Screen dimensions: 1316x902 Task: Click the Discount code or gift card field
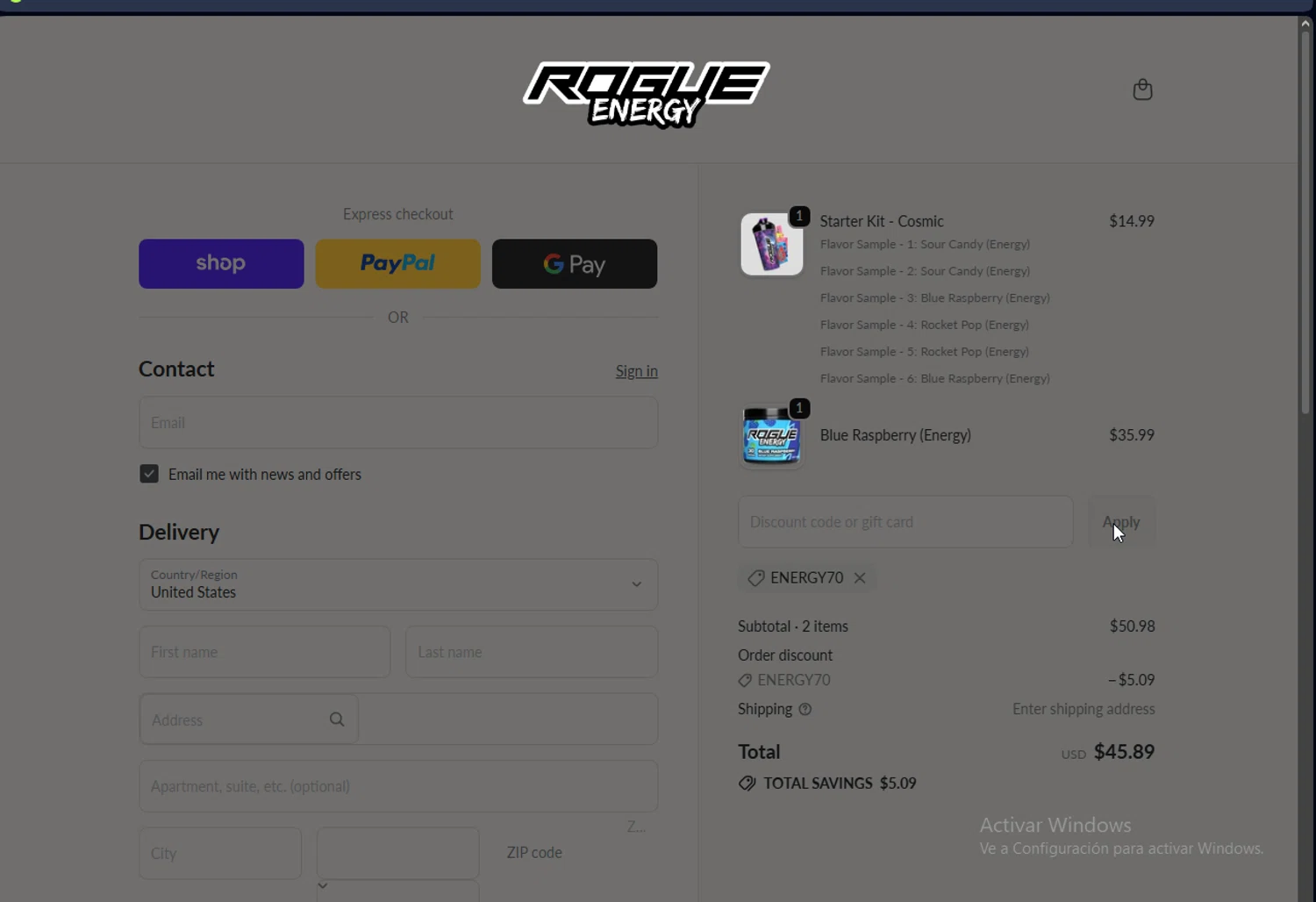click(905, 522)
